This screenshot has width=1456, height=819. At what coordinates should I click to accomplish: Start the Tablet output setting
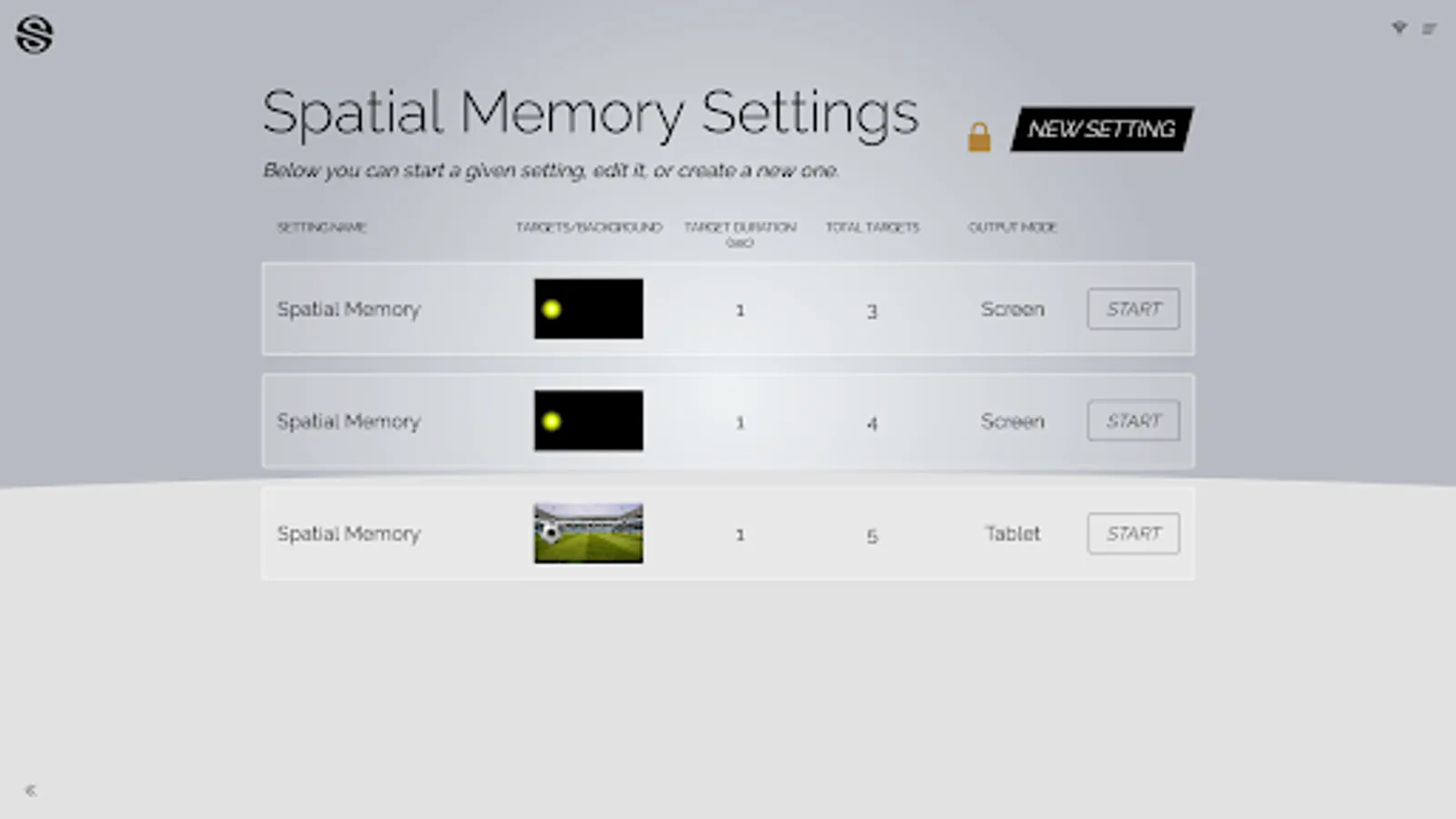pos(1134,534)
